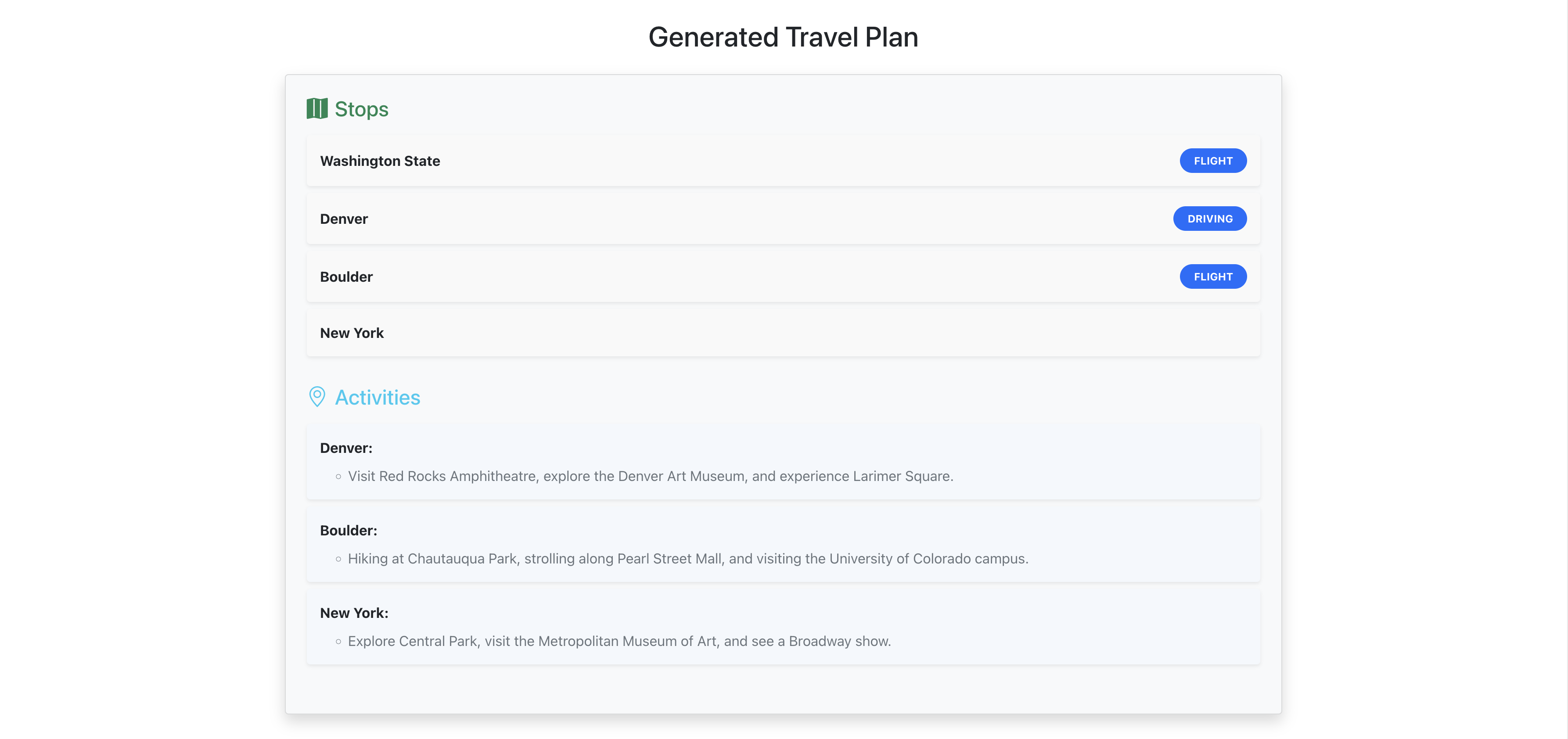
Task: Click the green map icon beside Stops
Action: point(316,109)
